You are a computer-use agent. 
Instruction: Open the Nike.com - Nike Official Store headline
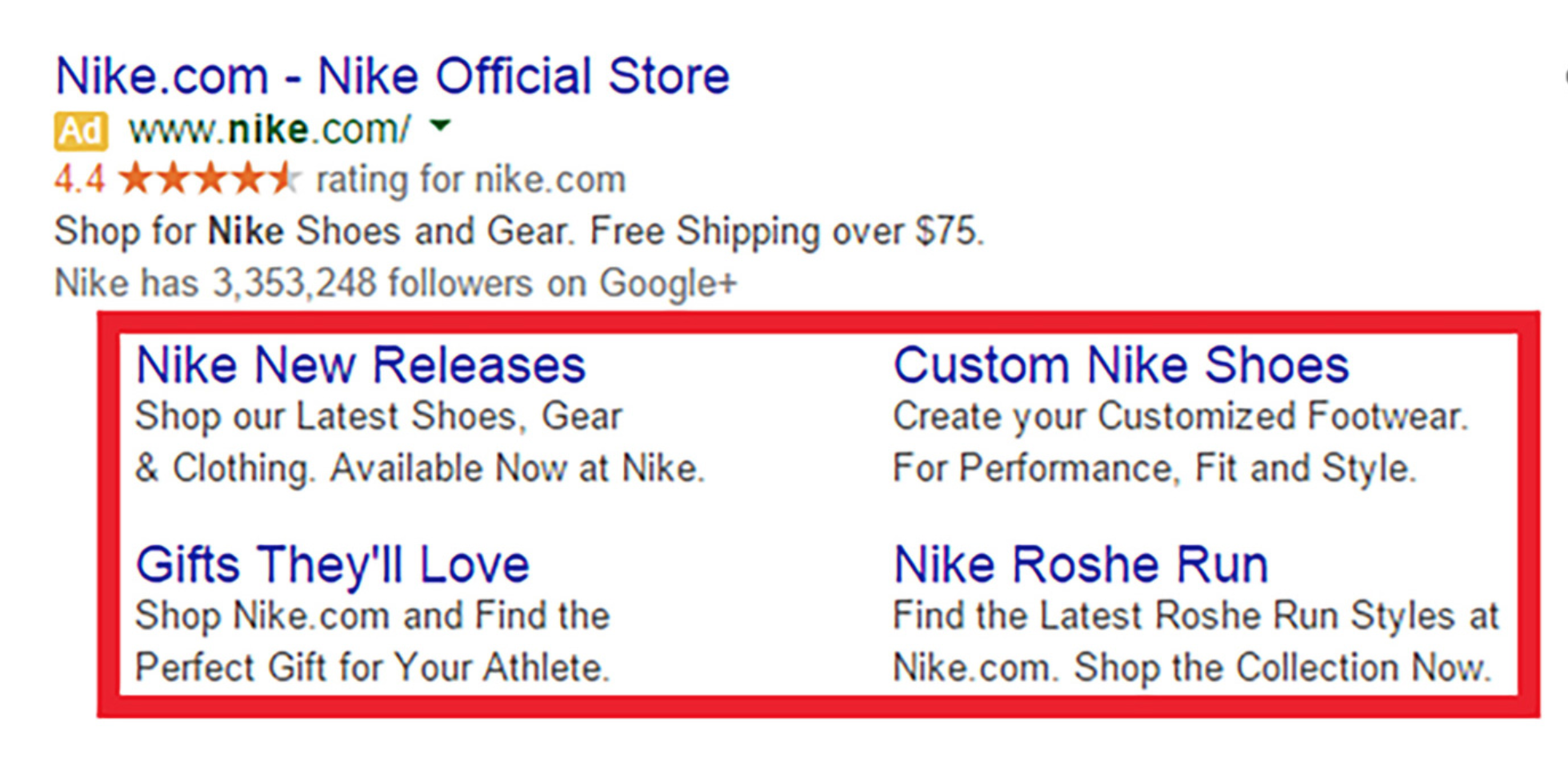[392, 76]
